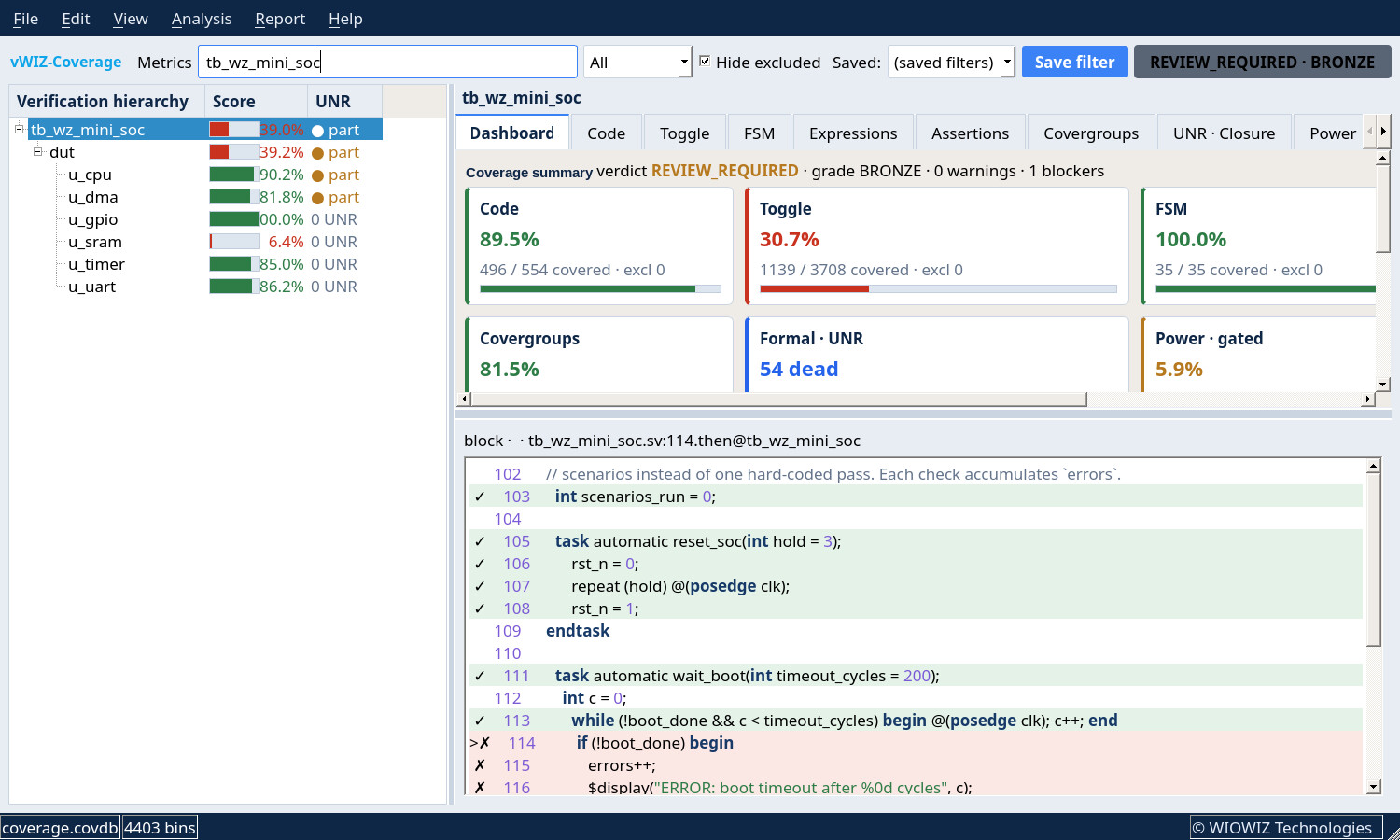Click the covered checkmark on line 103

coord(480,497)
